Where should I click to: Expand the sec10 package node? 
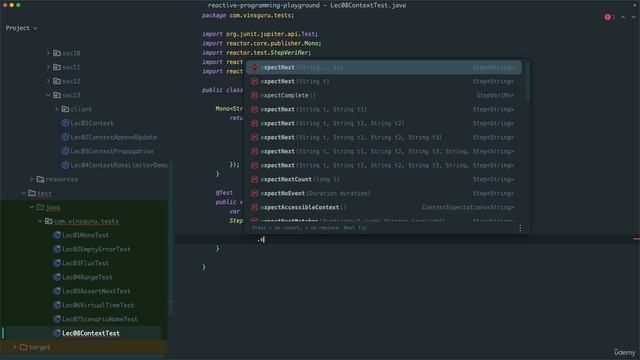click(48, 53)
